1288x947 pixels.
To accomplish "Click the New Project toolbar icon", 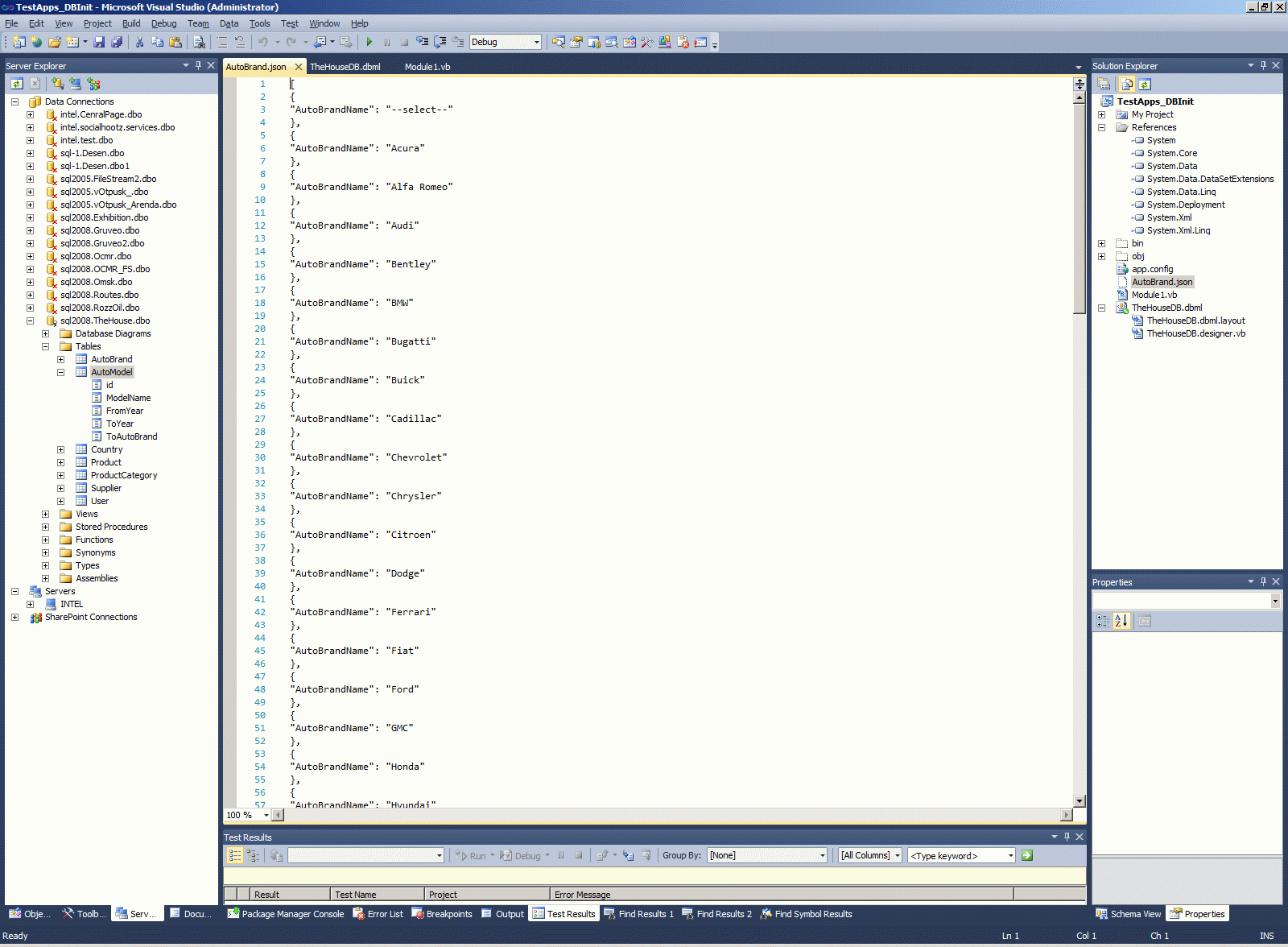I will point(19,42).
